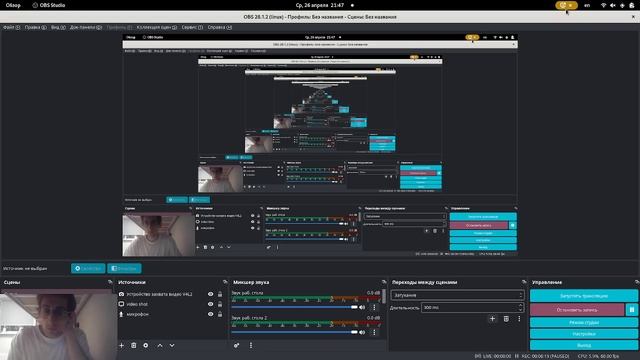Adjust second desktop audio volume slider
This screenshot has width=640, height=360.
tap(294, 332)
